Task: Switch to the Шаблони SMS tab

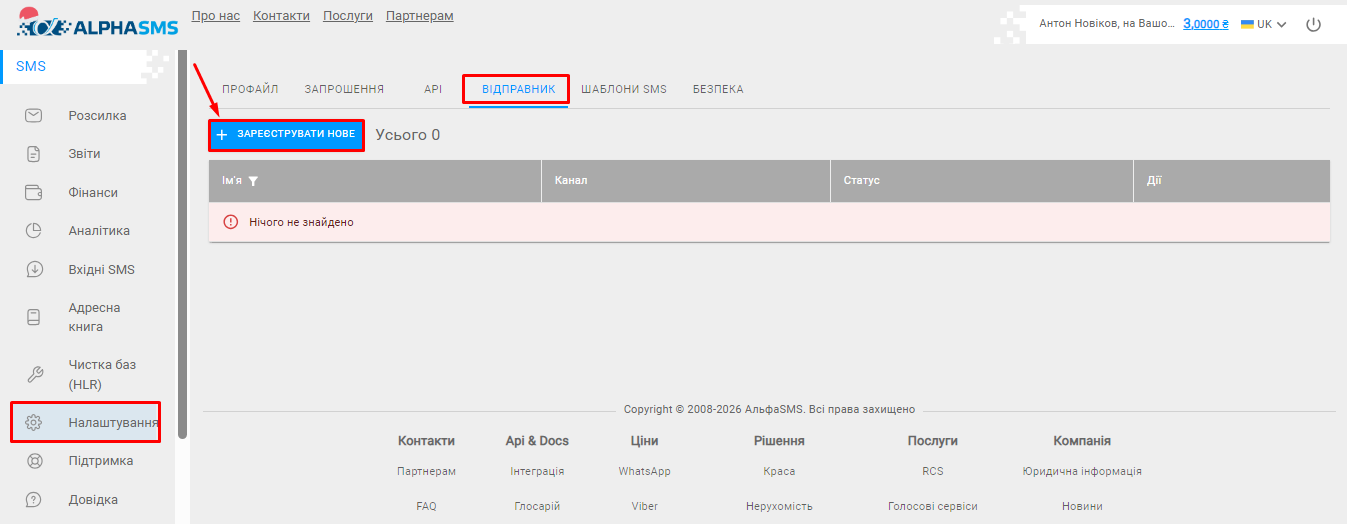Action: pyautogui.click(x=623, y=89)
